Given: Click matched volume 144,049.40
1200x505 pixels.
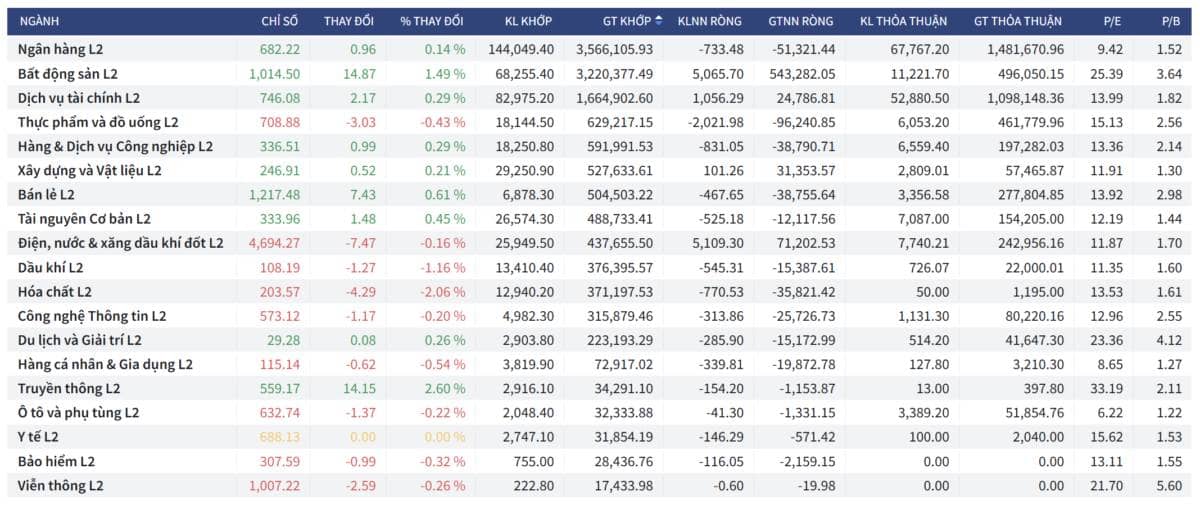Looking at the screenshot, I should (520, 49).
